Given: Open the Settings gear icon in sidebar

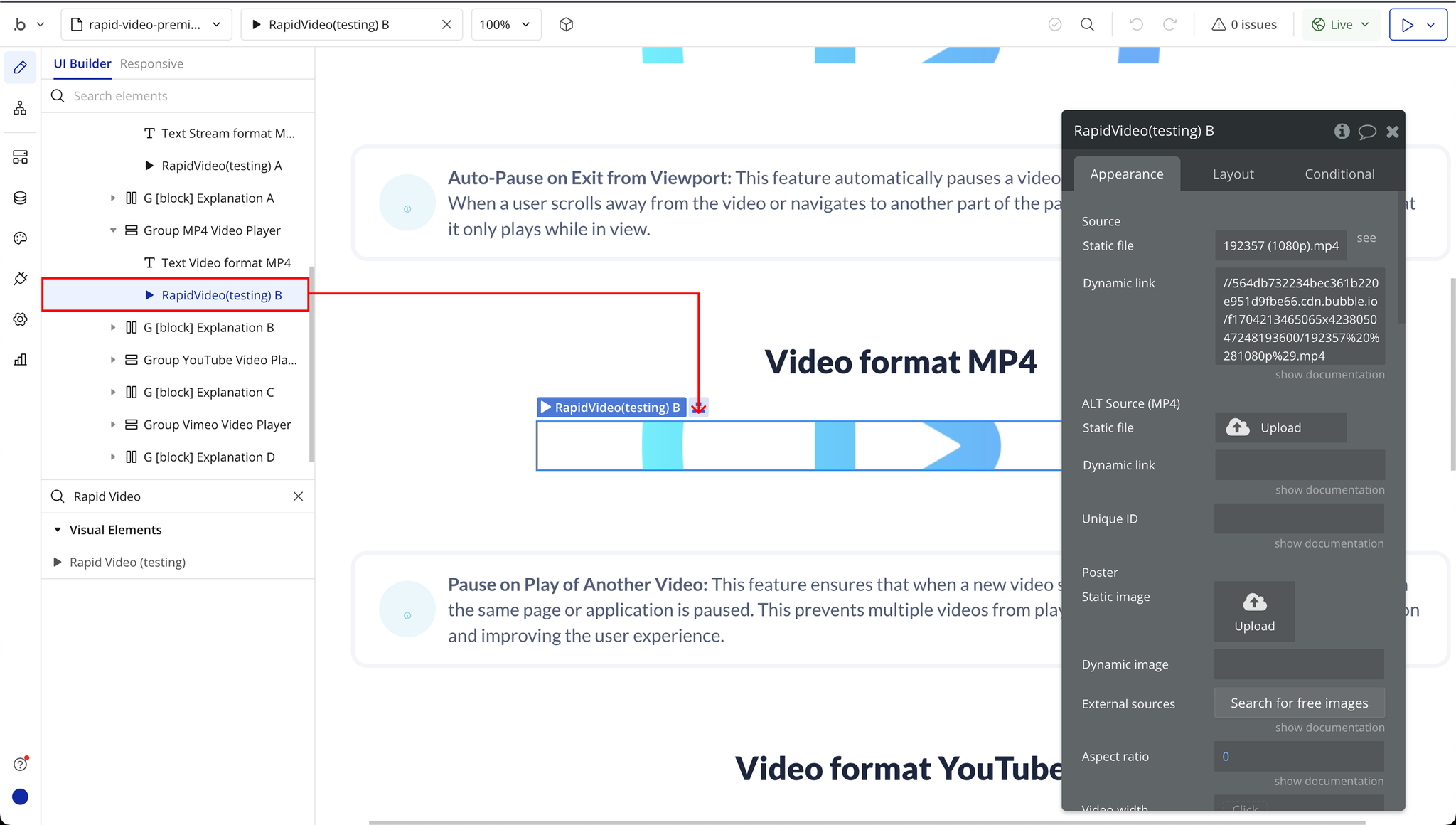Looking at the screenshot, I should (x=20, y=319).
